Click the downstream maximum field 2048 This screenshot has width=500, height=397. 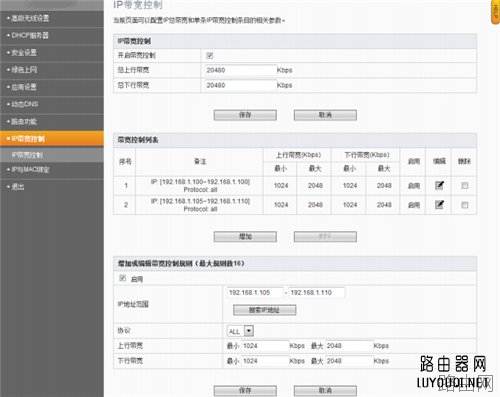tap(349, 361)
